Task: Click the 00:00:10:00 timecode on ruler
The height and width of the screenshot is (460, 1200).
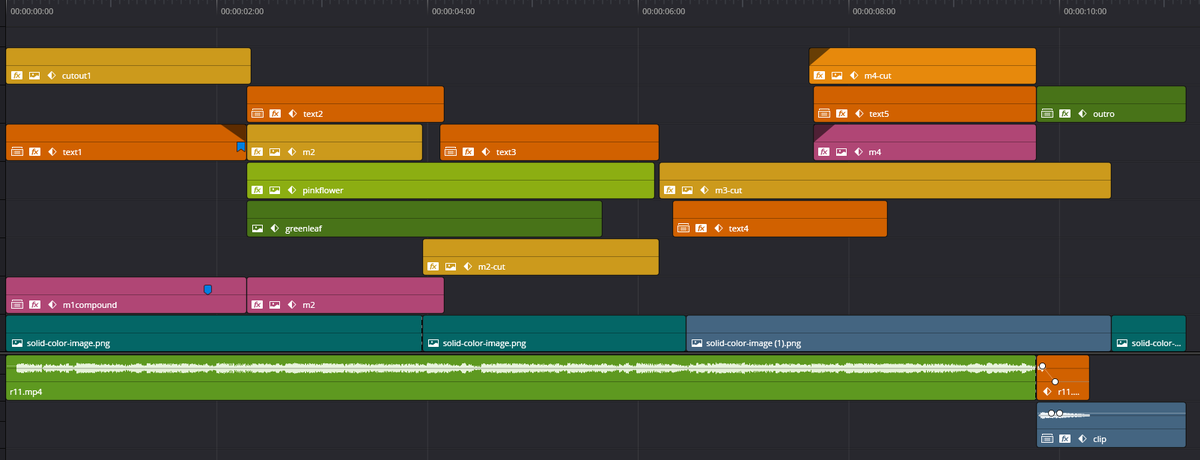Action: [1085, 12]
